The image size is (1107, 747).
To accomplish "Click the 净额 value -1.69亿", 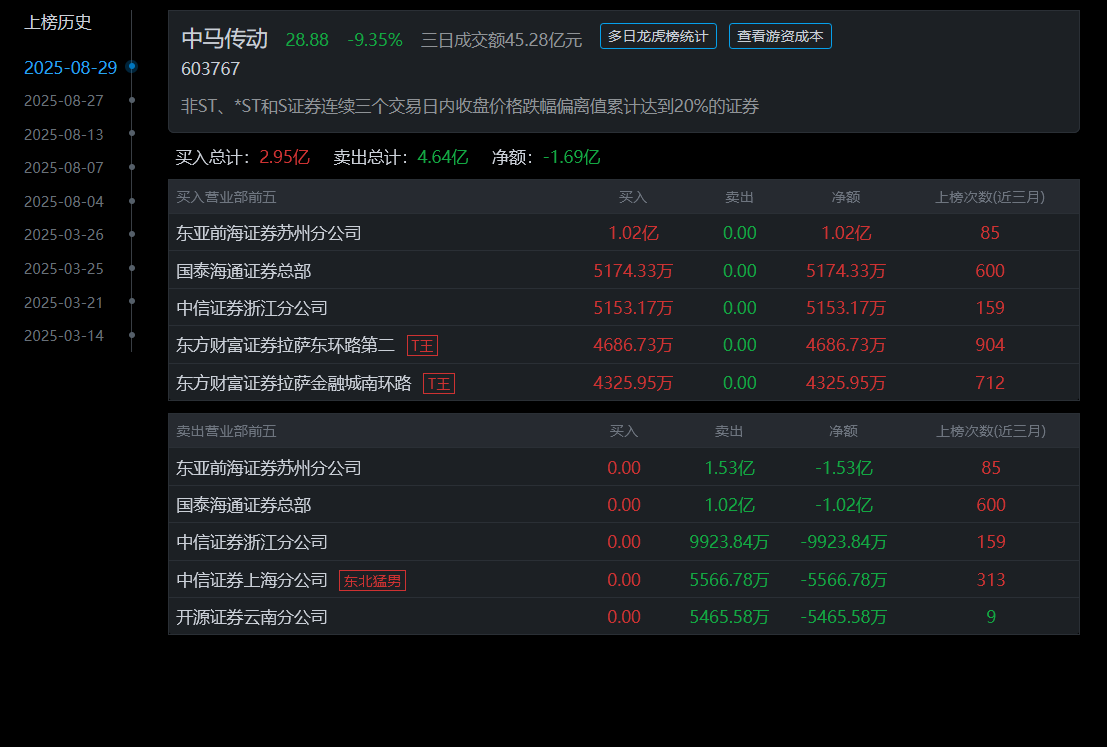I will (x=572, y=157).
